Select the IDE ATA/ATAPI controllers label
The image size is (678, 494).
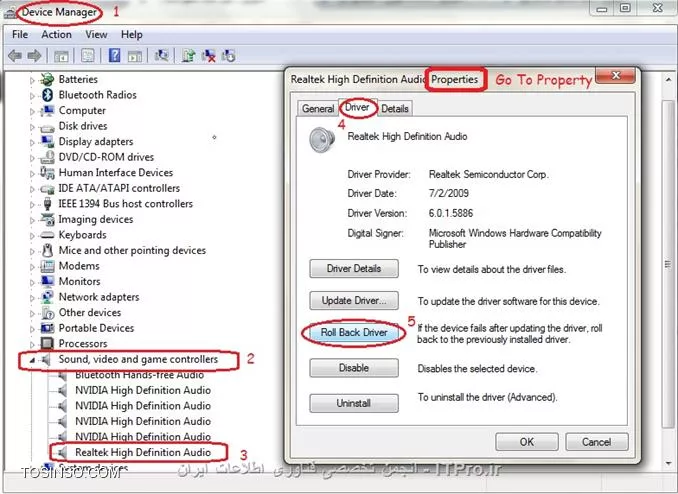click(x=119, y=189)
